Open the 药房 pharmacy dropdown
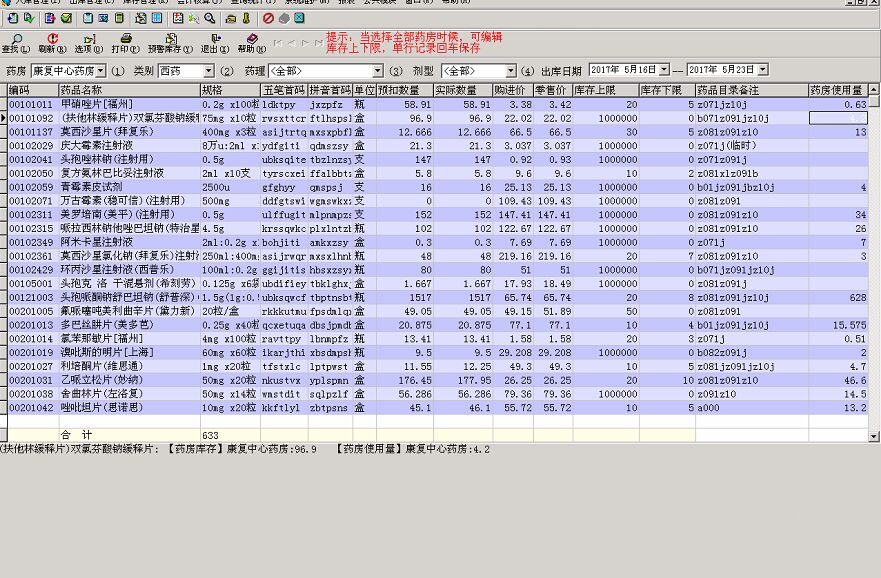 (x=101, y=71)
